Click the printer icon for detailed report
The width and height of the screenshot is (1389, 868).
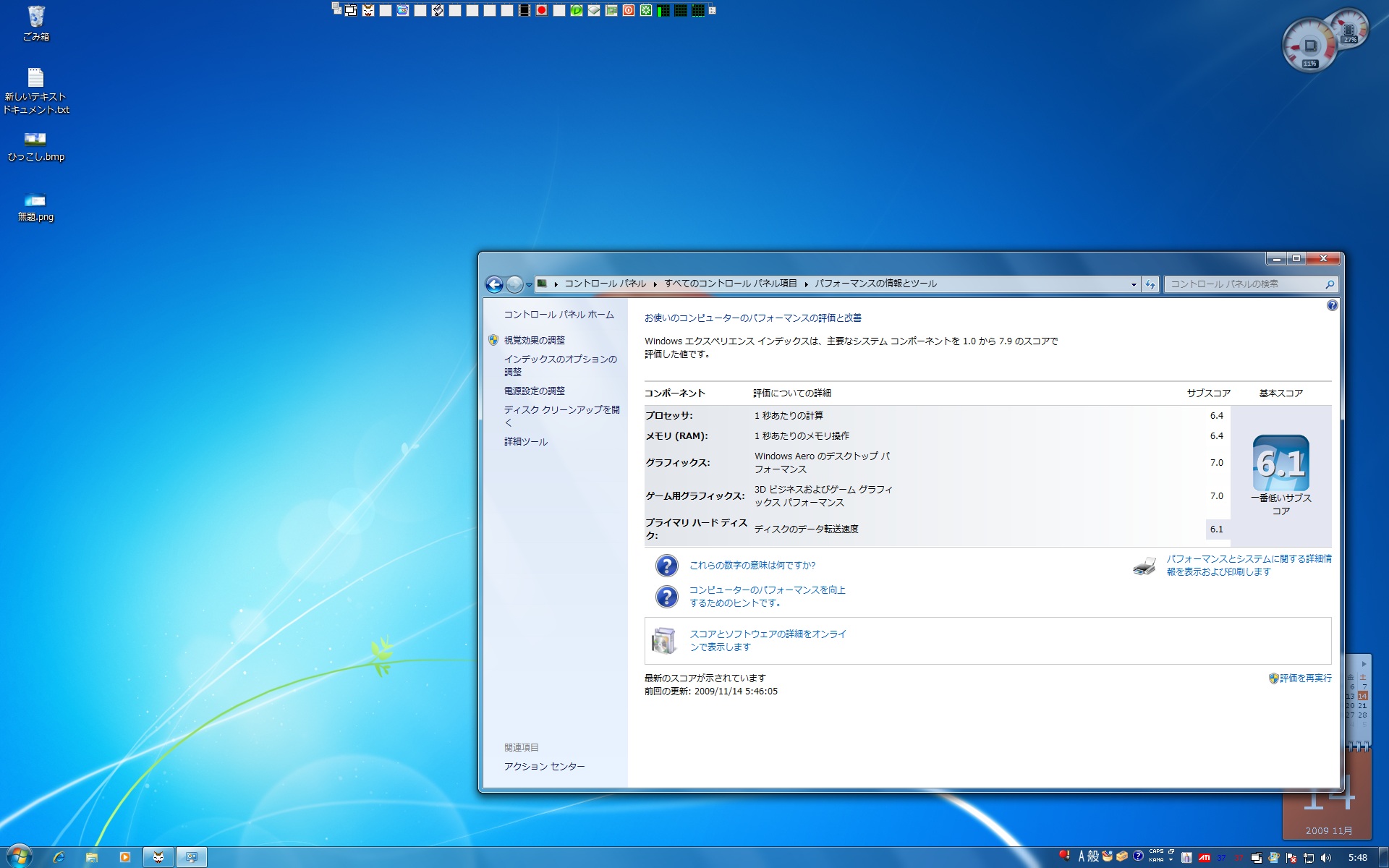[x=1144, y=566]
